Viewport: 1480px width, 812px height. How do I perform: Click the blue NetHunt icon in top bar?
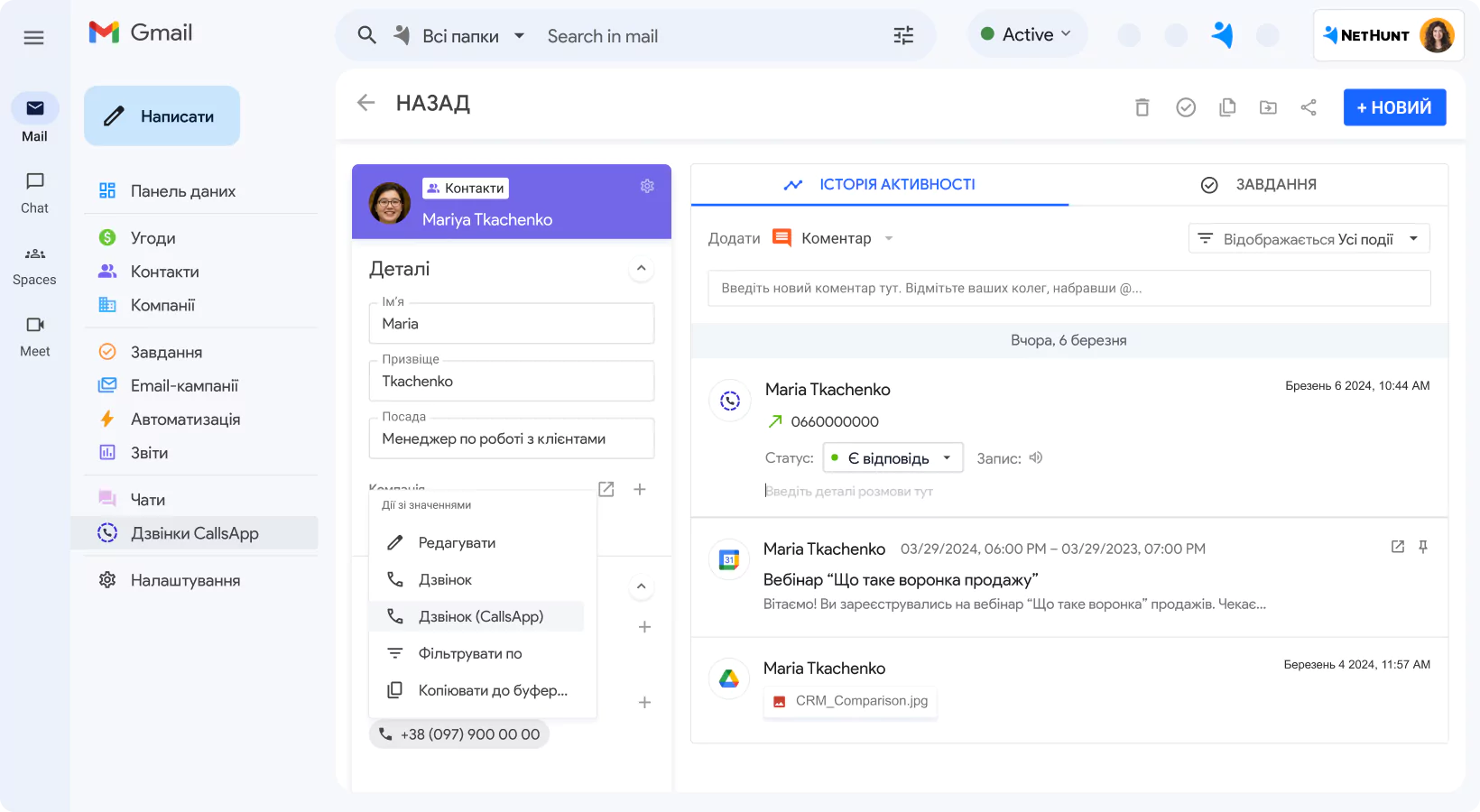(1223, 35)
